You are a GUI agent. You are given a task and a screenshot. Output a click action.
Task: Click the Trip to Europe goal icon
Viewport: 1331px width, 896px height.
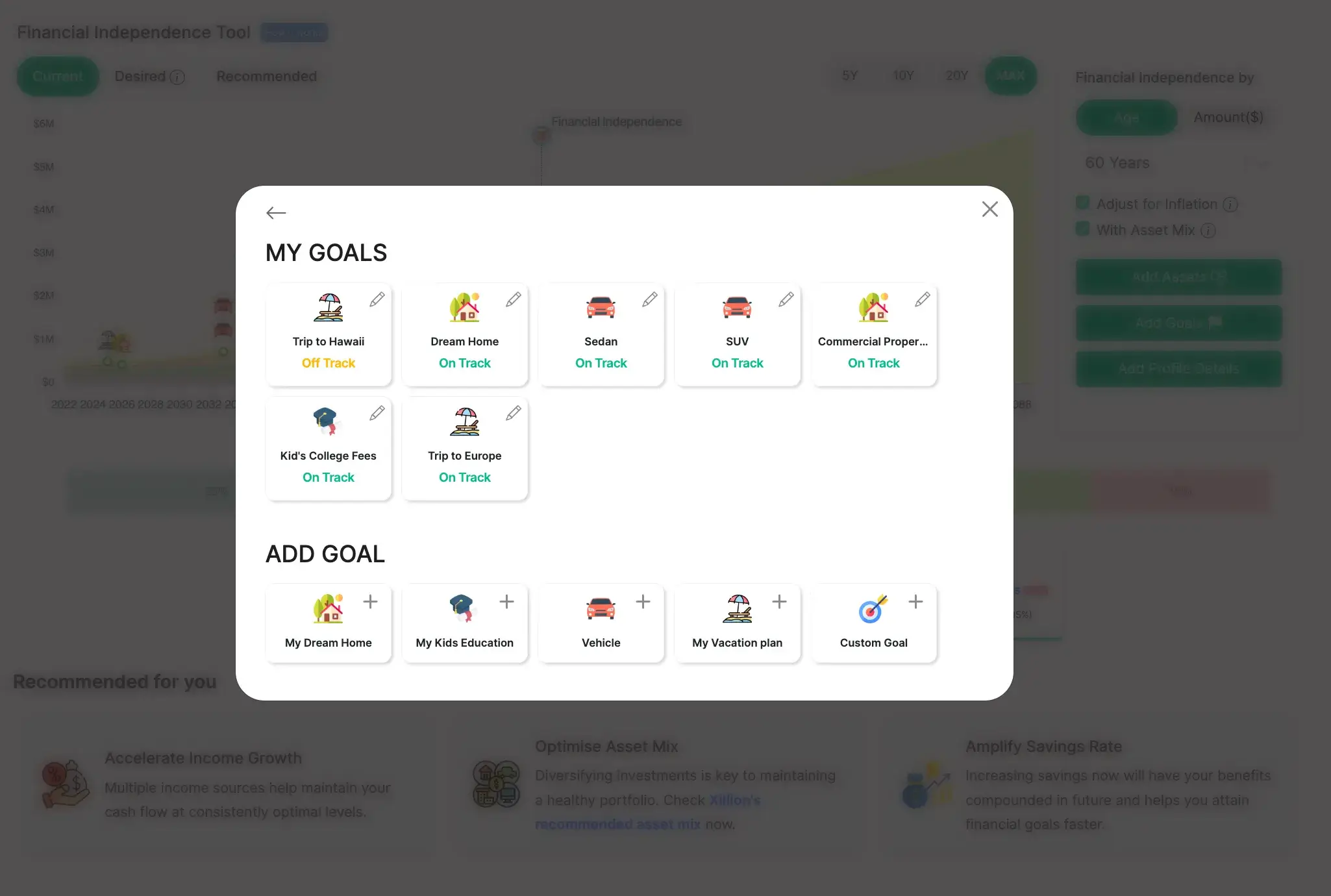pyautogui.click(x=464, y=421)
